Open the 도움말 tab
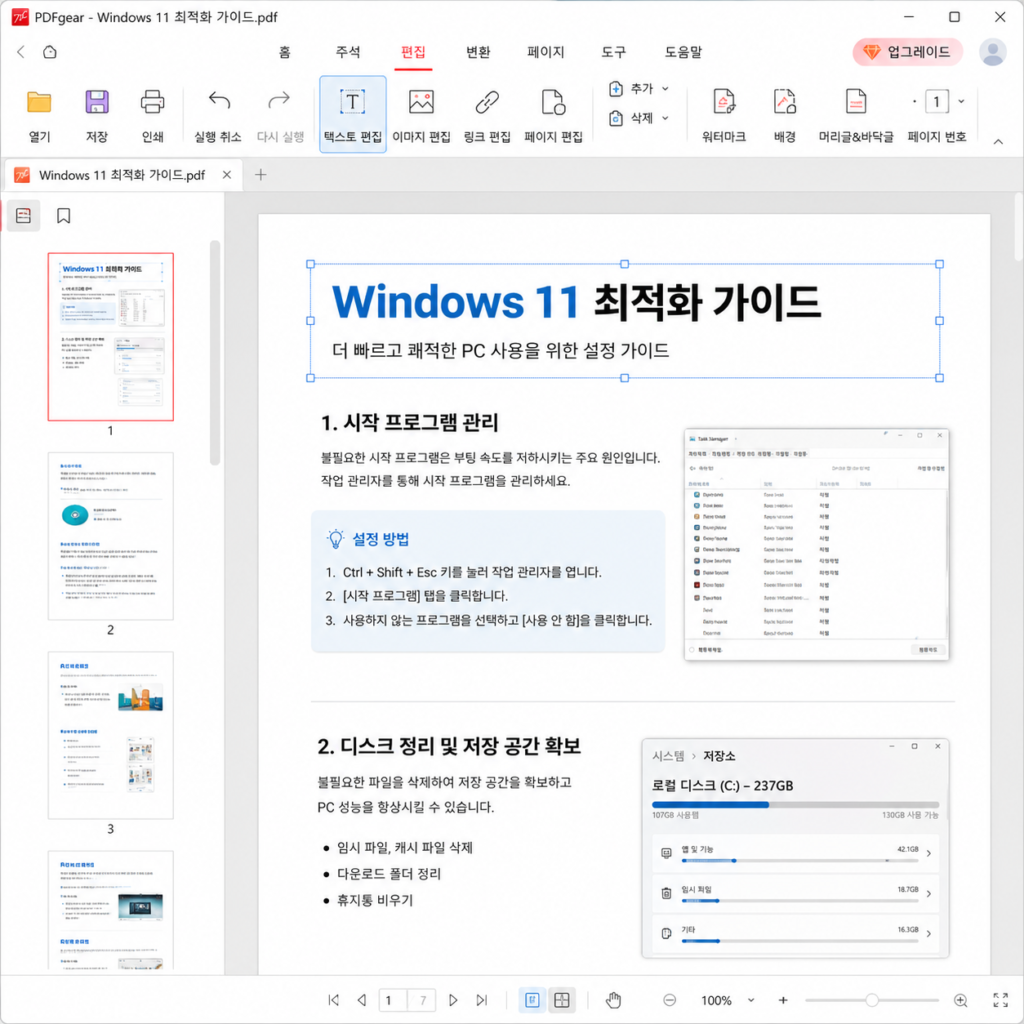The height and width of the screenshot is (1024, 1024). point(683,52)
